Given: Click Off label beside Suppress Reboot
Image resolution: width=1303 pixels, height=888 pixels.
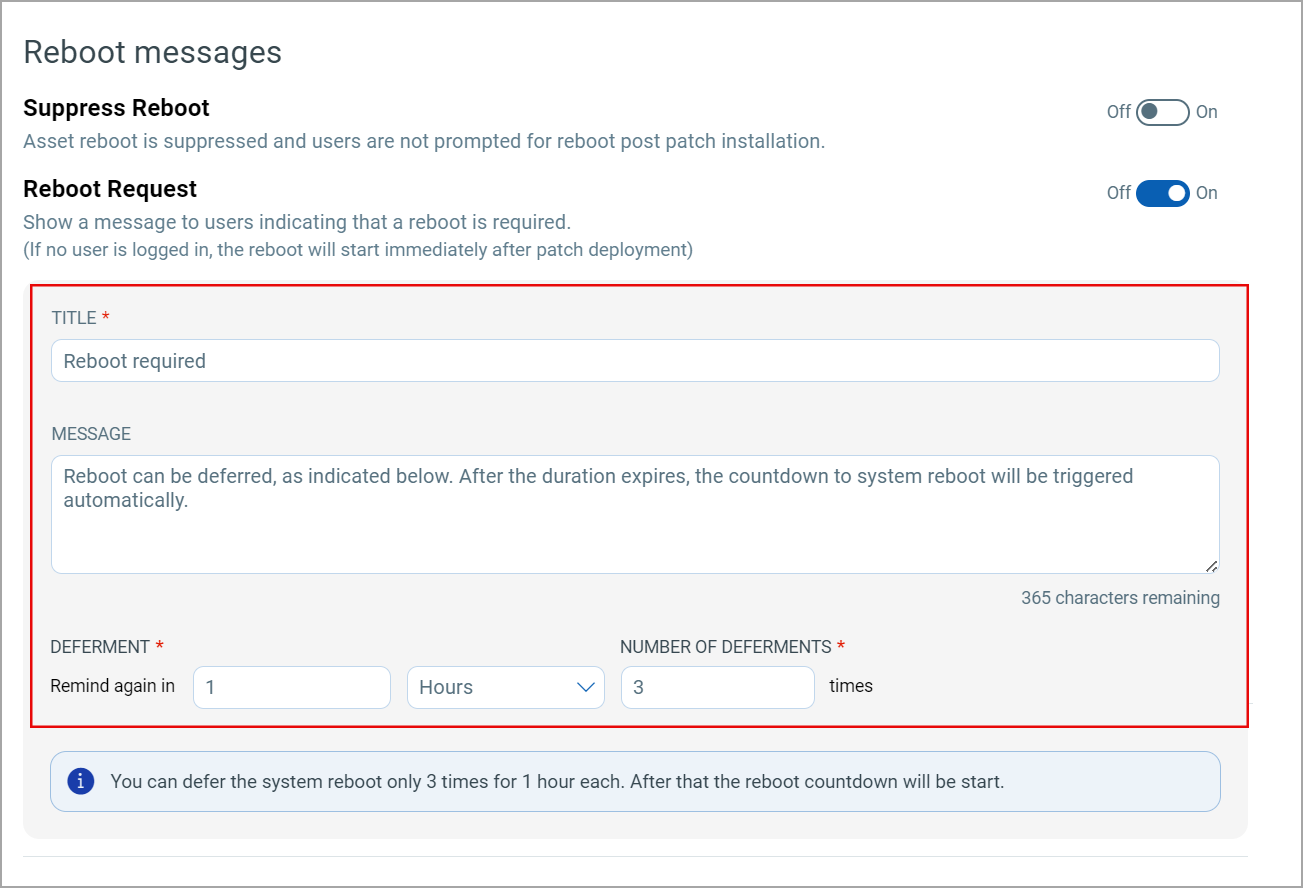Looking at the screenshot, I should coord(1119,112).
